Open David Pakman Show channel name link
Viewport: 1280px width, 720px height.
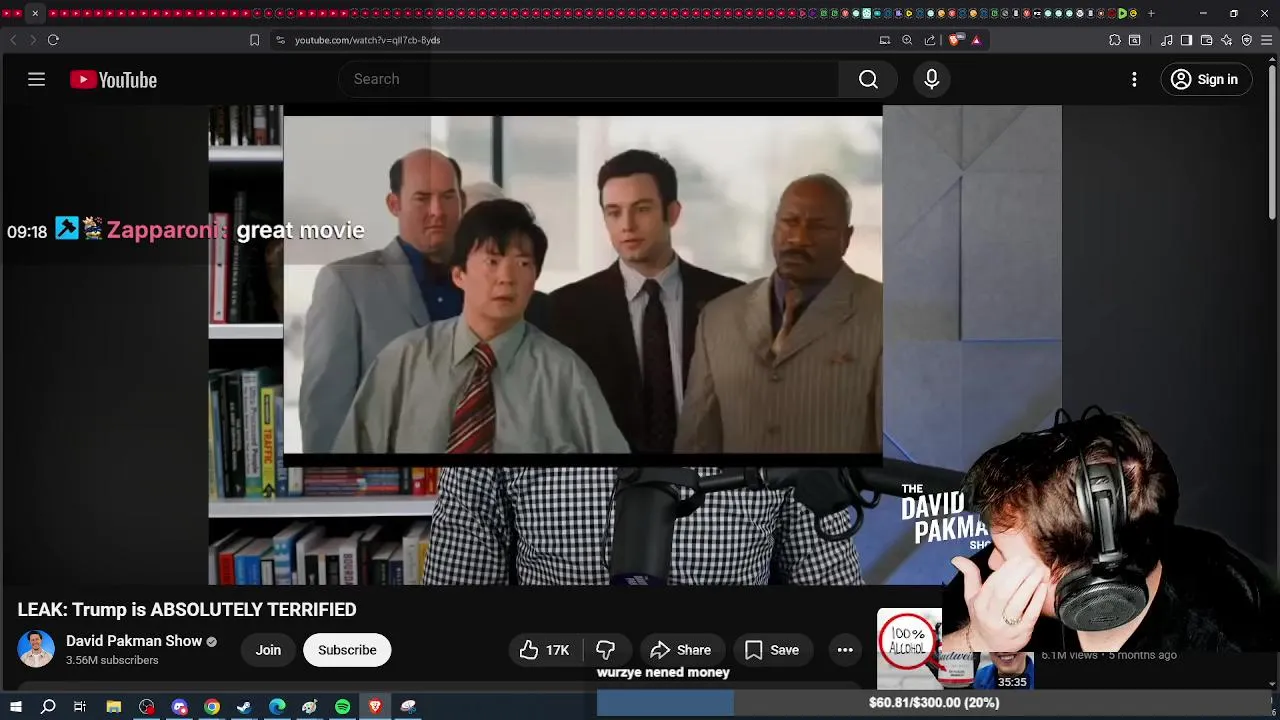coord(134,641)
